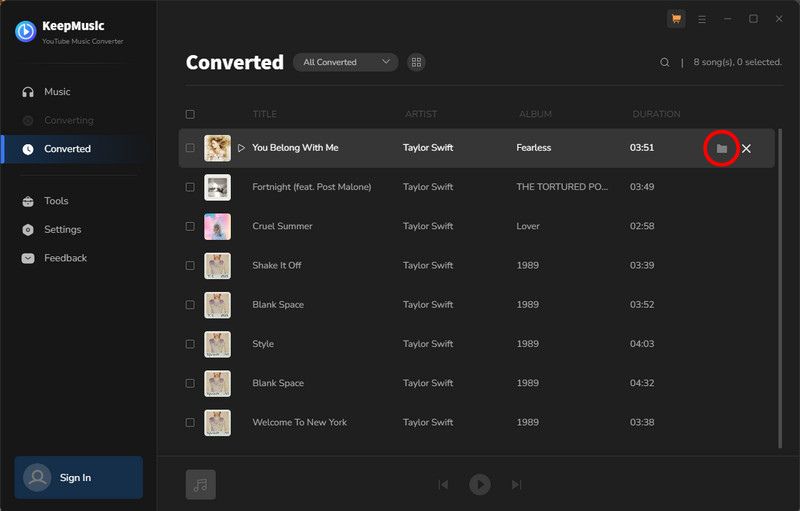
Task: Click vertical scrollbar of song list
Action: click(780, 289)
